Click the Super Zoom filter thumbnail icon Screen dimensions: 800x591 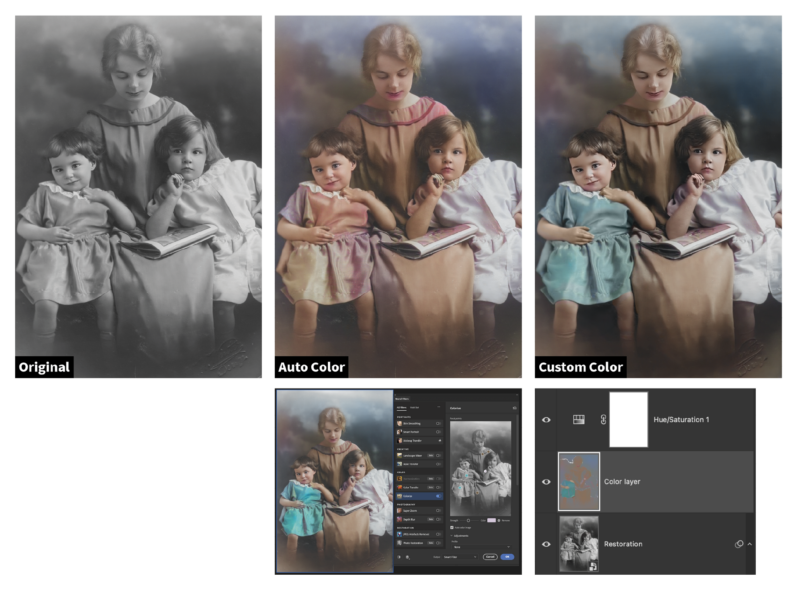coord(399,511)
